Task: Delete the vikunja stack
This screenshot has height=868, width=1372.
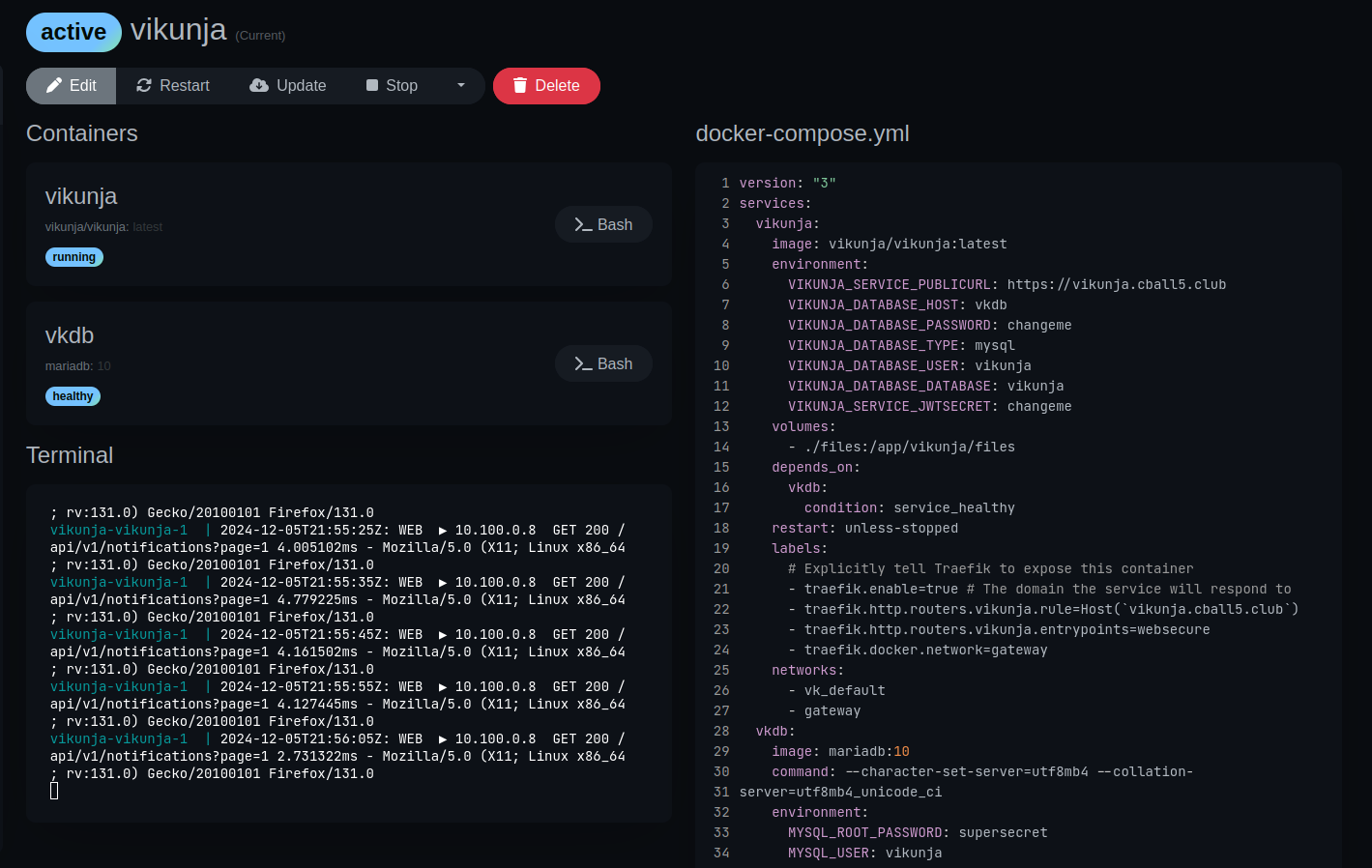Action: tap(546, 85)
